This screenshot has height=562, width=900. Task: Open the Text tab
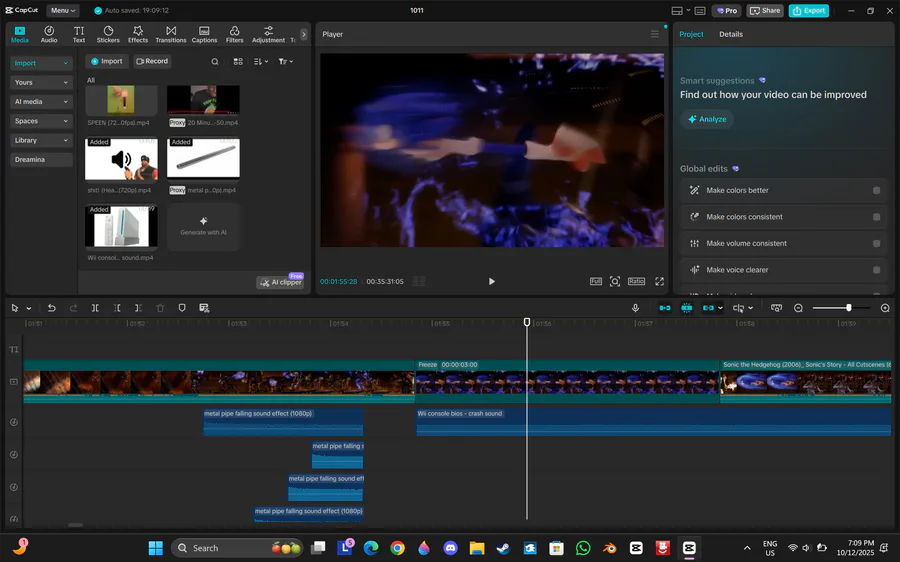(x=79, y=34)
